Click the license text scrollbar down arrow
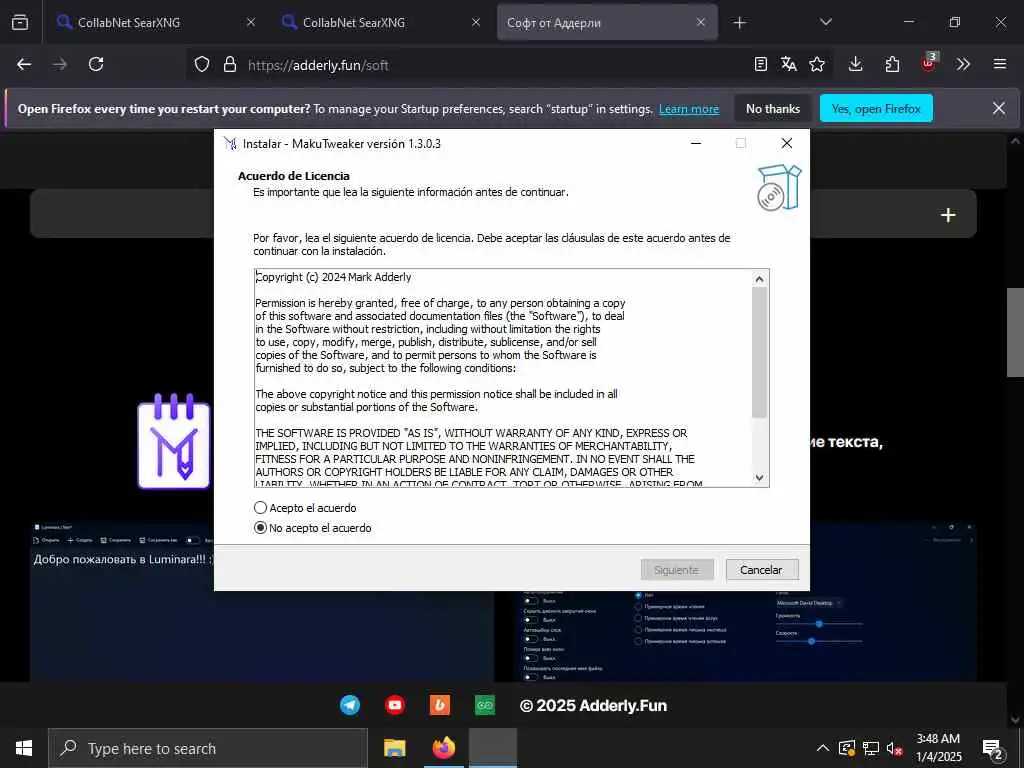The width and height of the screenshot is (1024, 768). [759, 477]
